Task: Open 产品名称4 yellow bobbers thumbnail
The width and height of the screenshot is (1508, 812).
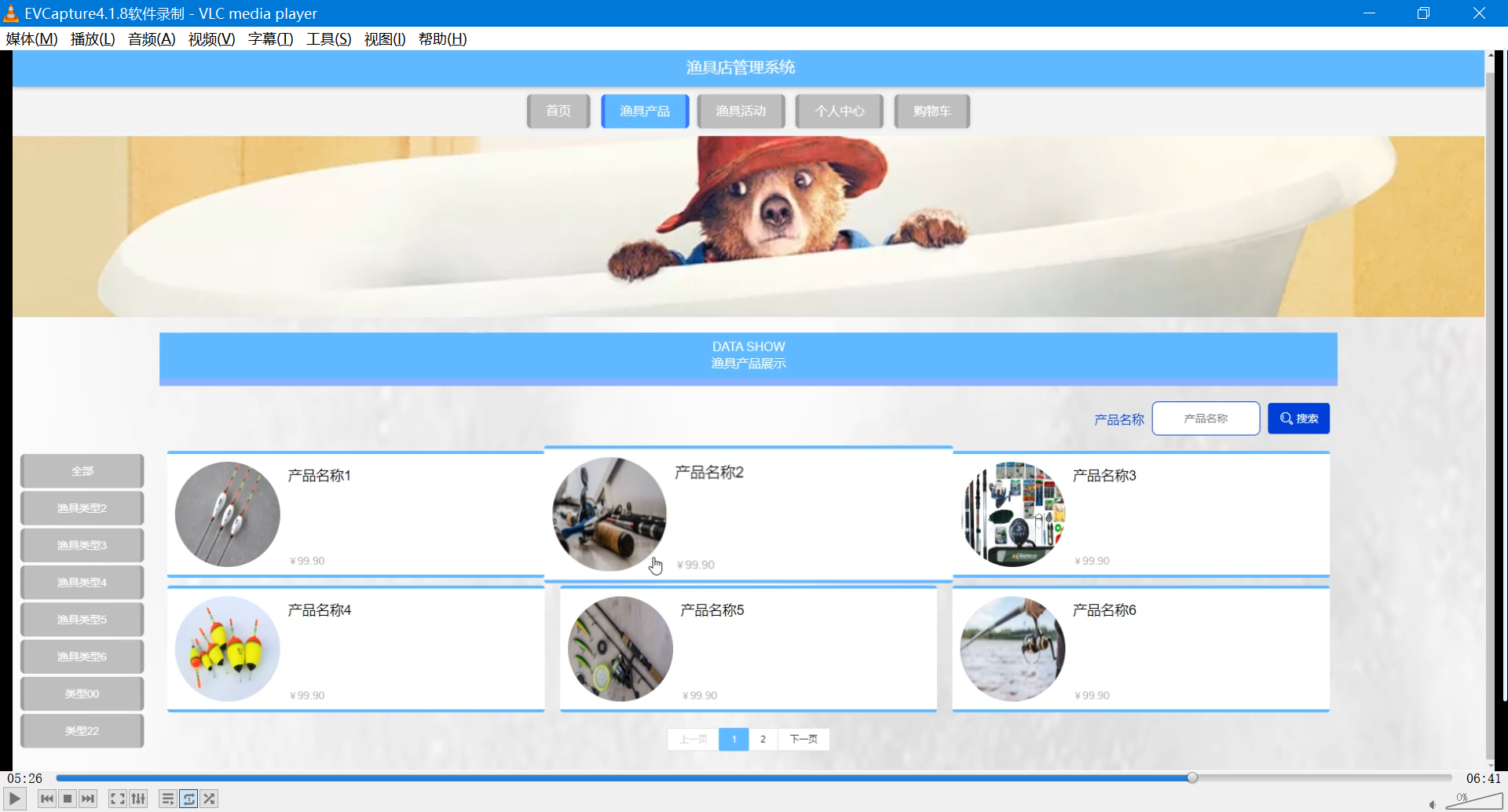Action: 228,649
